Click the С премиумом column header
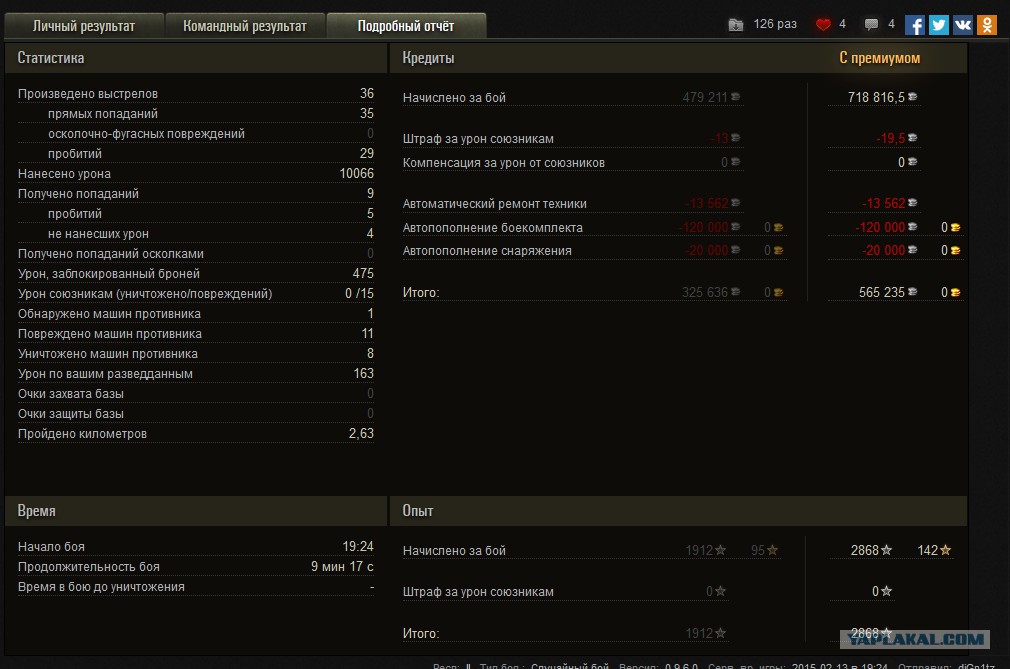Viewport: 1010px width, 669px height. 879,58
